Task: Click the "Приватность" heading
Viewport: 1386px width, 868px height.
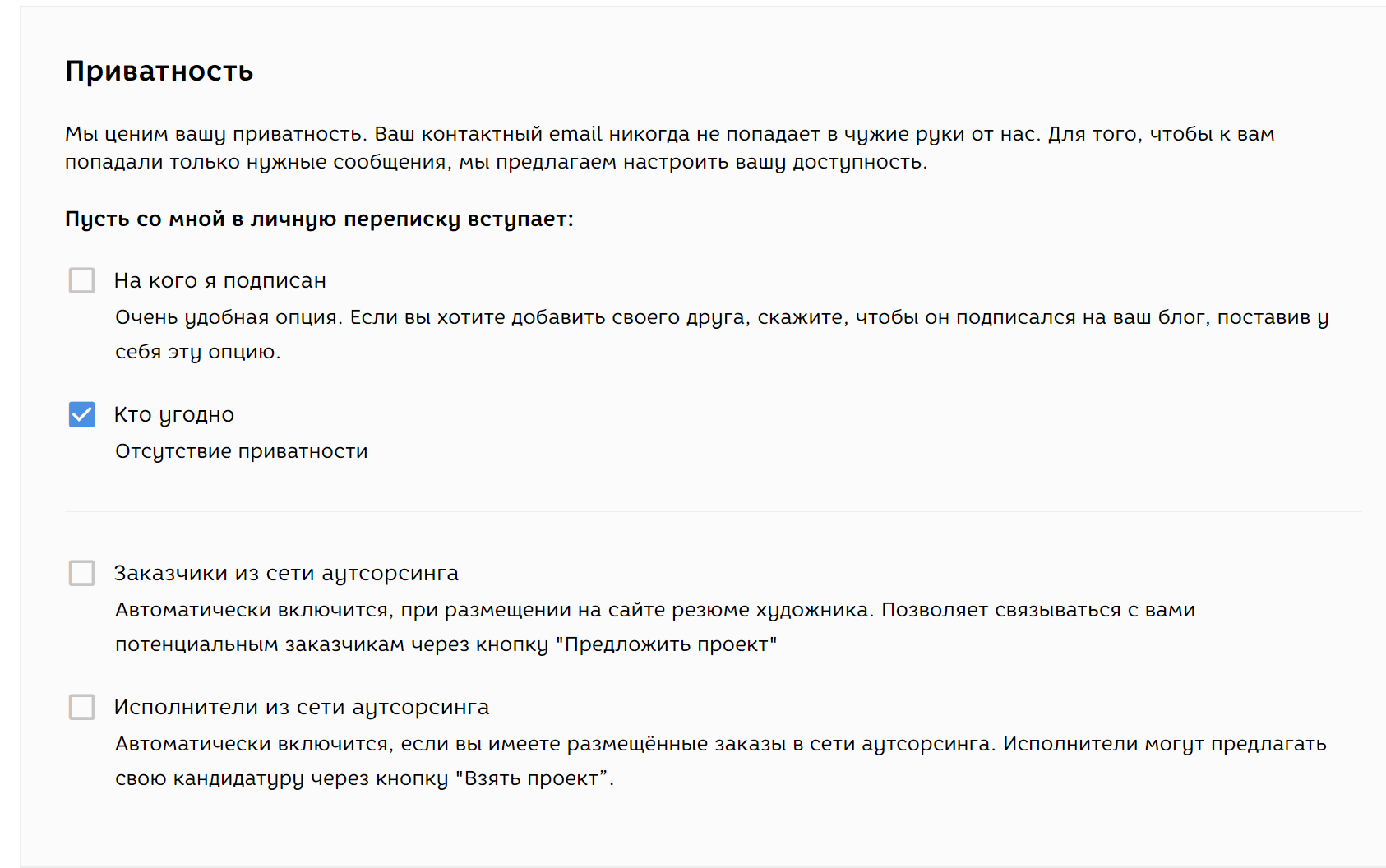Action: tap(159, 72)
